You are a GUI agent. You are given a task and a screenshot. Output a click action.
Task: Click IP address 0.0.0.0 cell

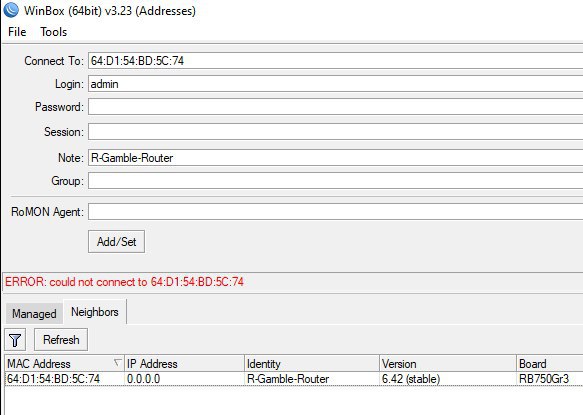click(x=144, y=379)
